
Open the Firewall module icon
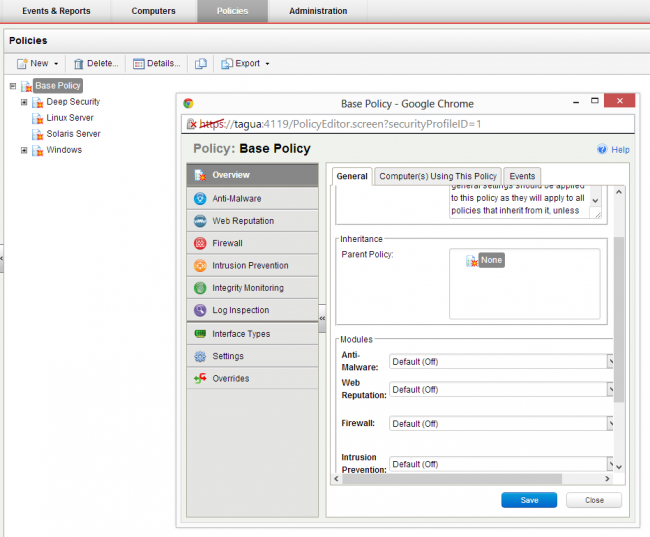tap(200, 243)
